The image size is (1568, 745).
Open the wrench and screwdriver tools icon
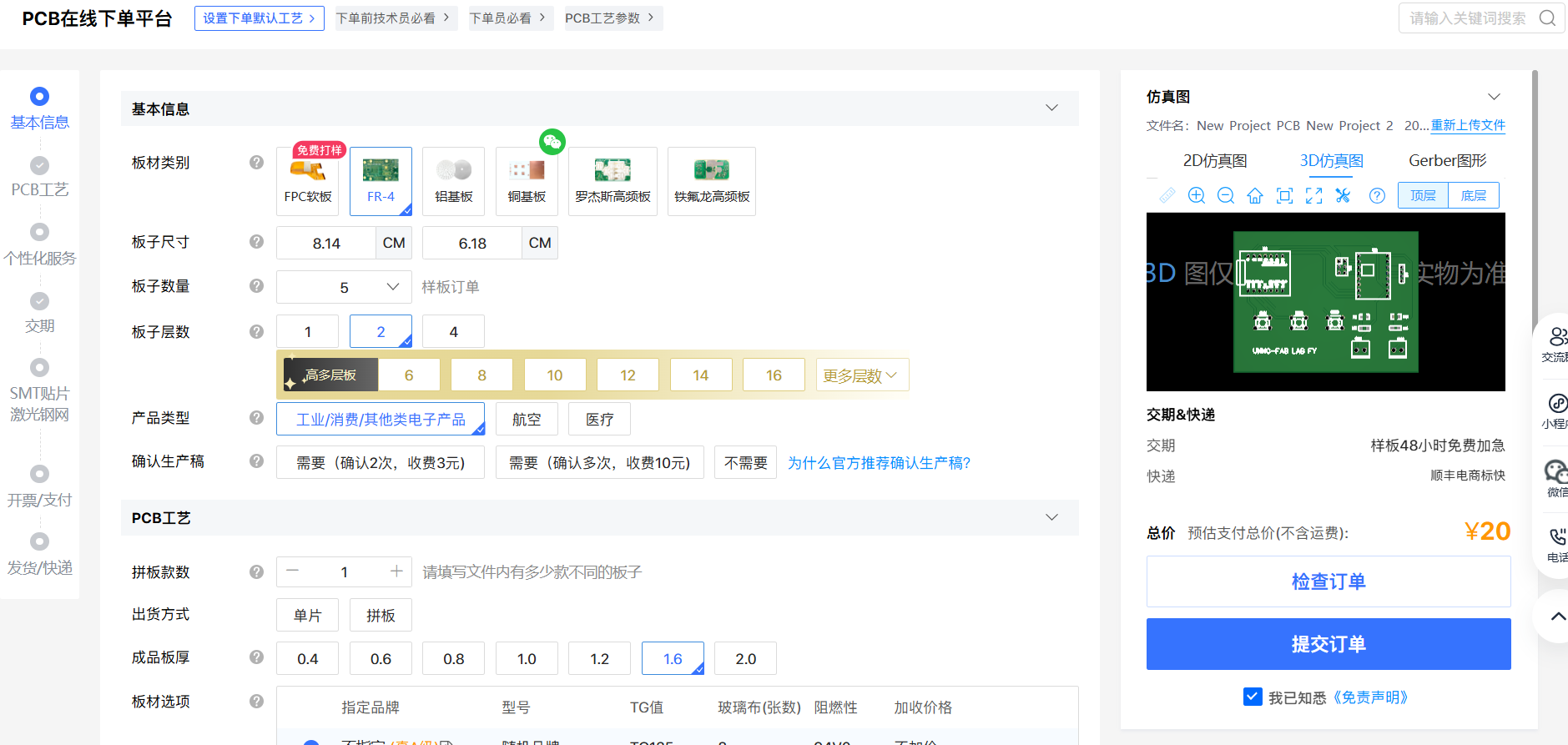click(1343, 195)
